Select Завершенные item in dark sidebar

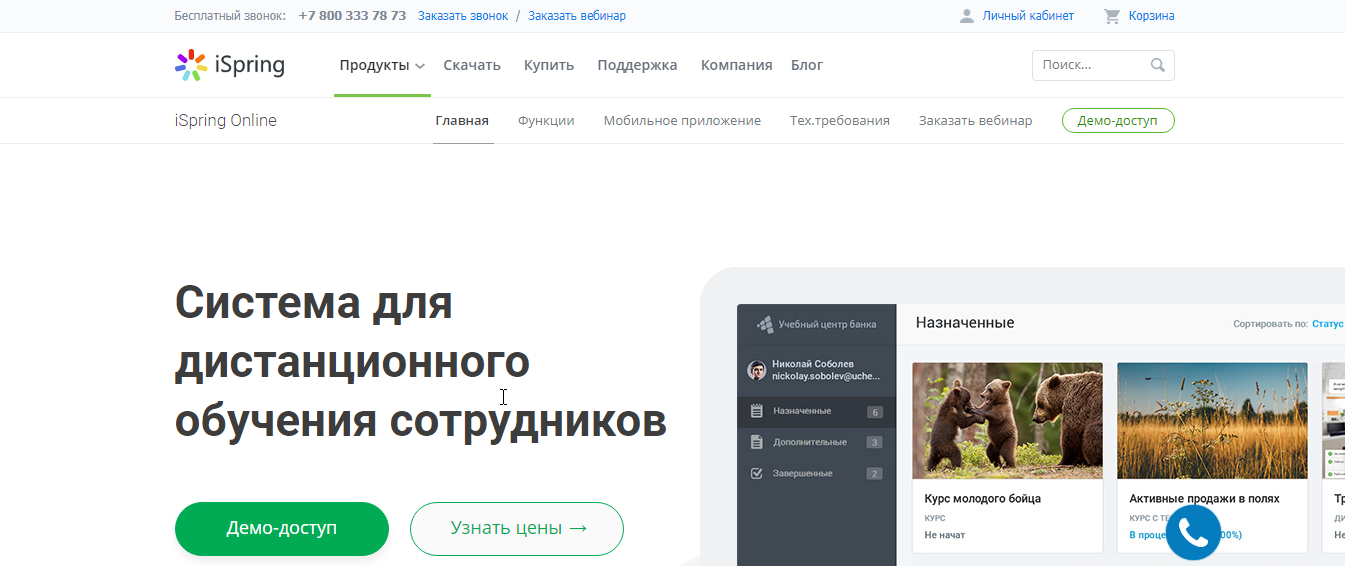(x=817, y=473)
